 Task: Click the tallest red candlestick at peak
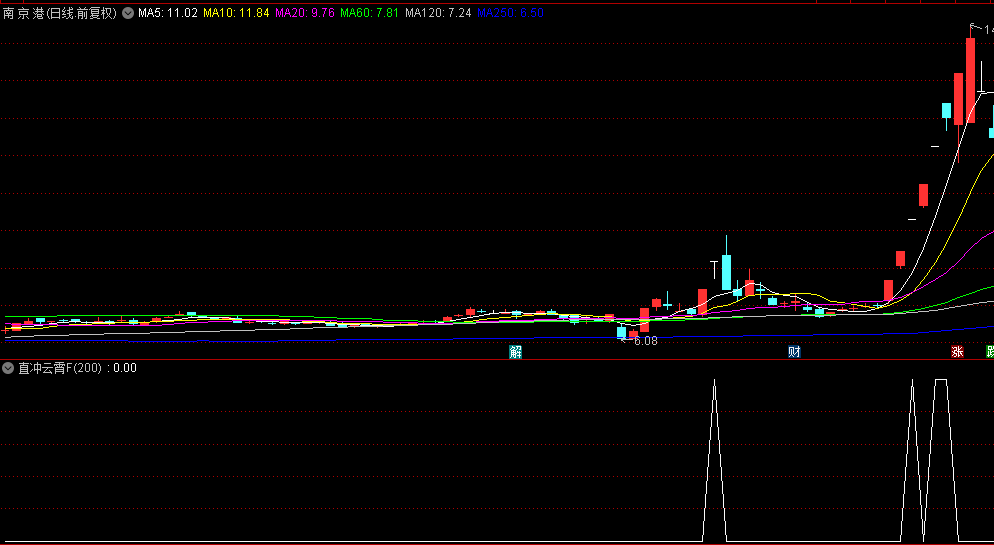(970, 80)
